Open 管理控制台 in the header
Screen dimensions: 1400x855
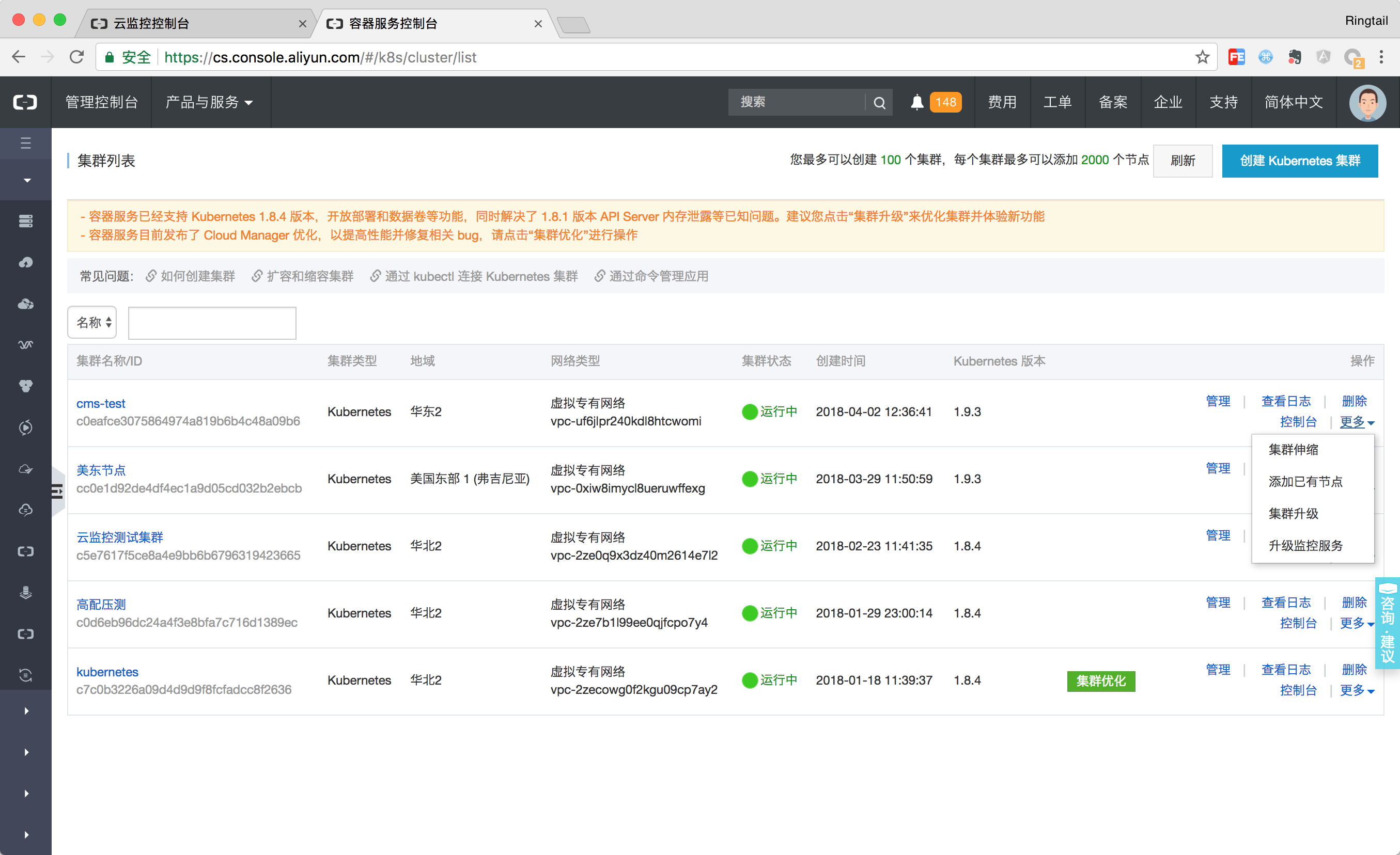pyautogui.click(x=102, y=102)
